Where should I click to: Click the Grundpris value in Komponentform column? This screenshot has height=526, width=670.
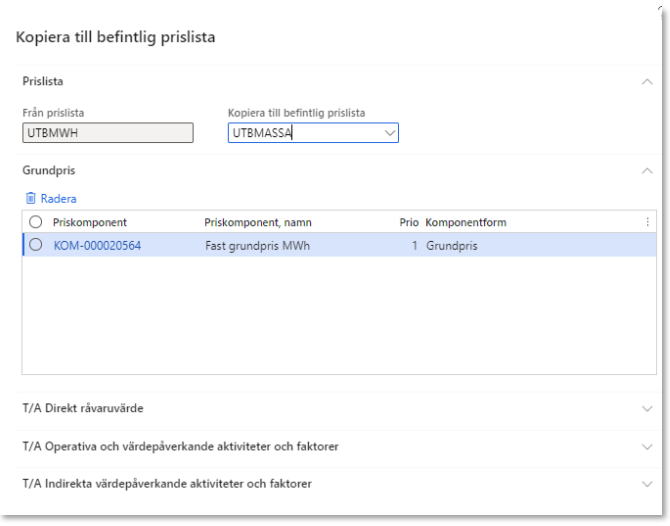[452, 245]
